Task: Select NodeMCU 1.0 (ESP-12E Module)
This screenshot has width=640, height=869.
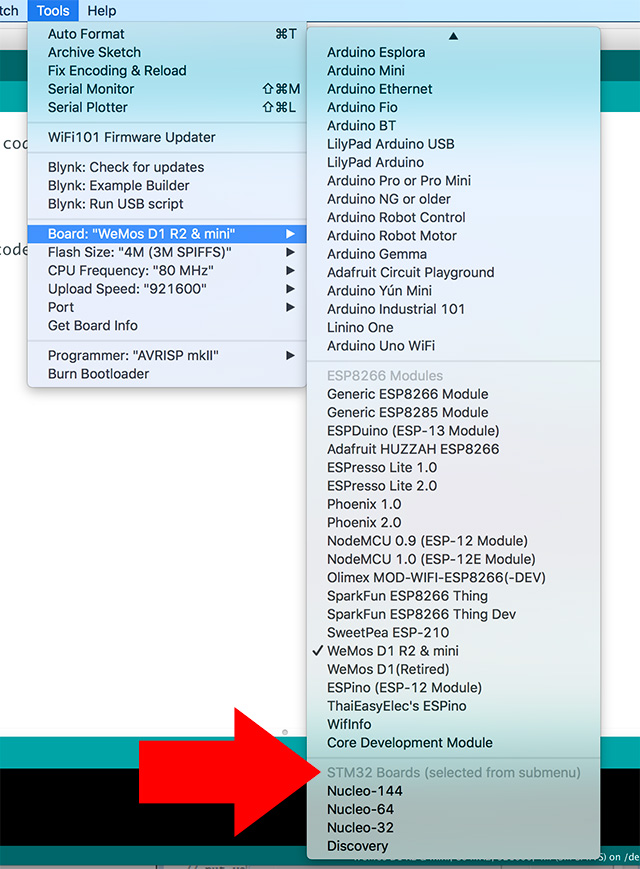Action: [x=431, y=559]
